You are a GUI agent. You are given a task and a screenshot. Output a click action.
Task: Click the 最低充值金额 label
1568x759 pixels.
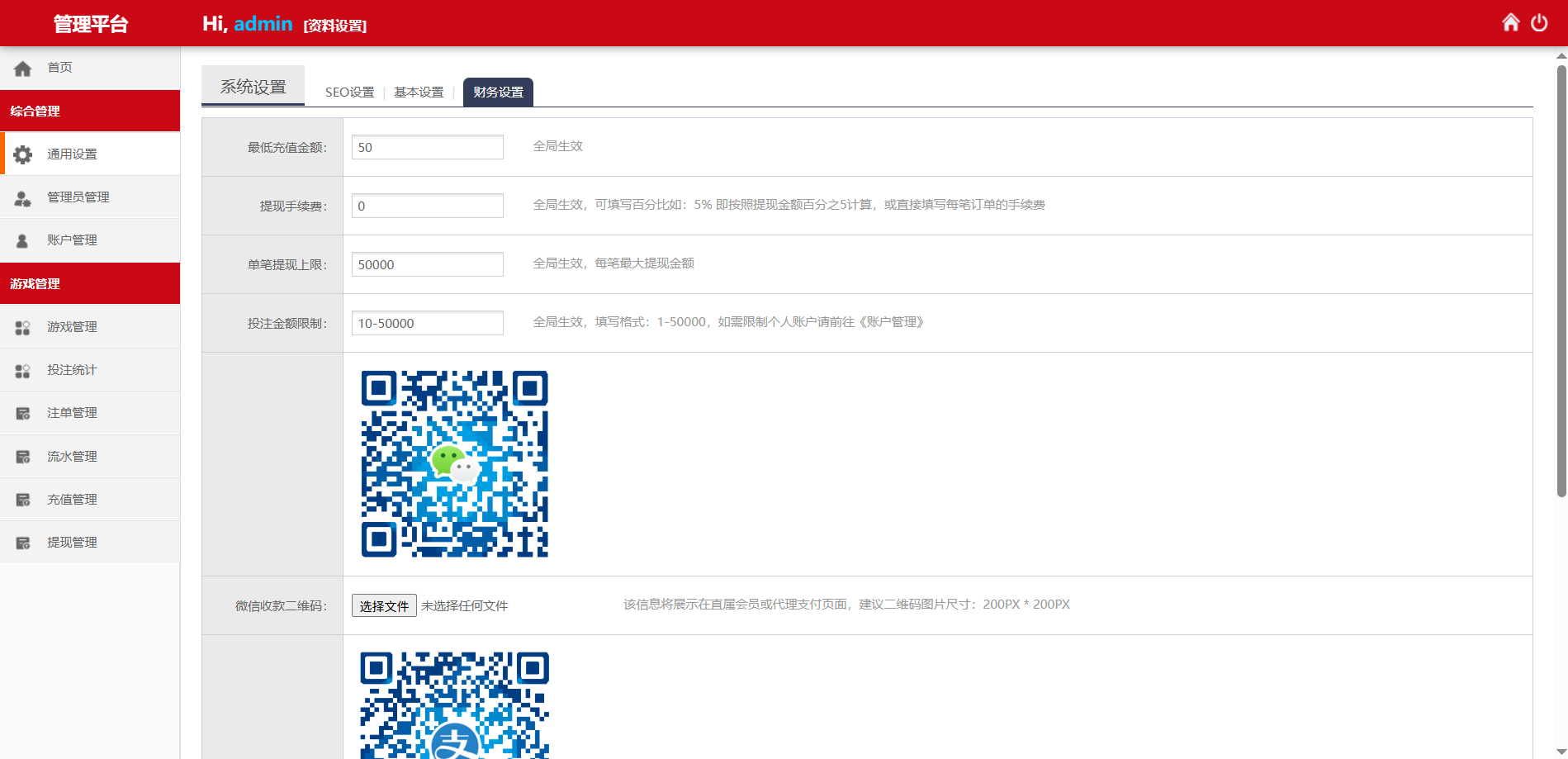click(287, 147)
